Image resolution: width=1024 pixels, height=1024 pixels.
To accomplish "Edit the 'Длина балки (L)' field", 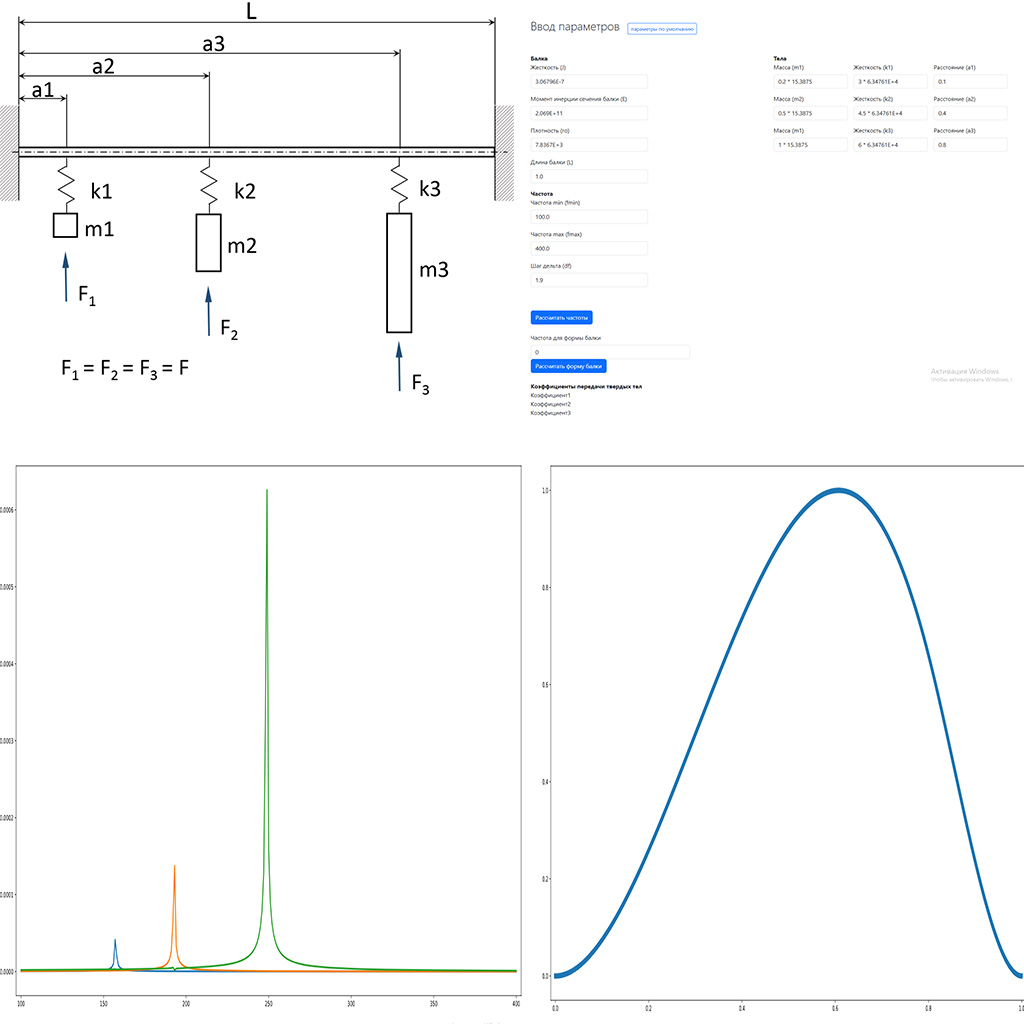I will coord(589,177).
